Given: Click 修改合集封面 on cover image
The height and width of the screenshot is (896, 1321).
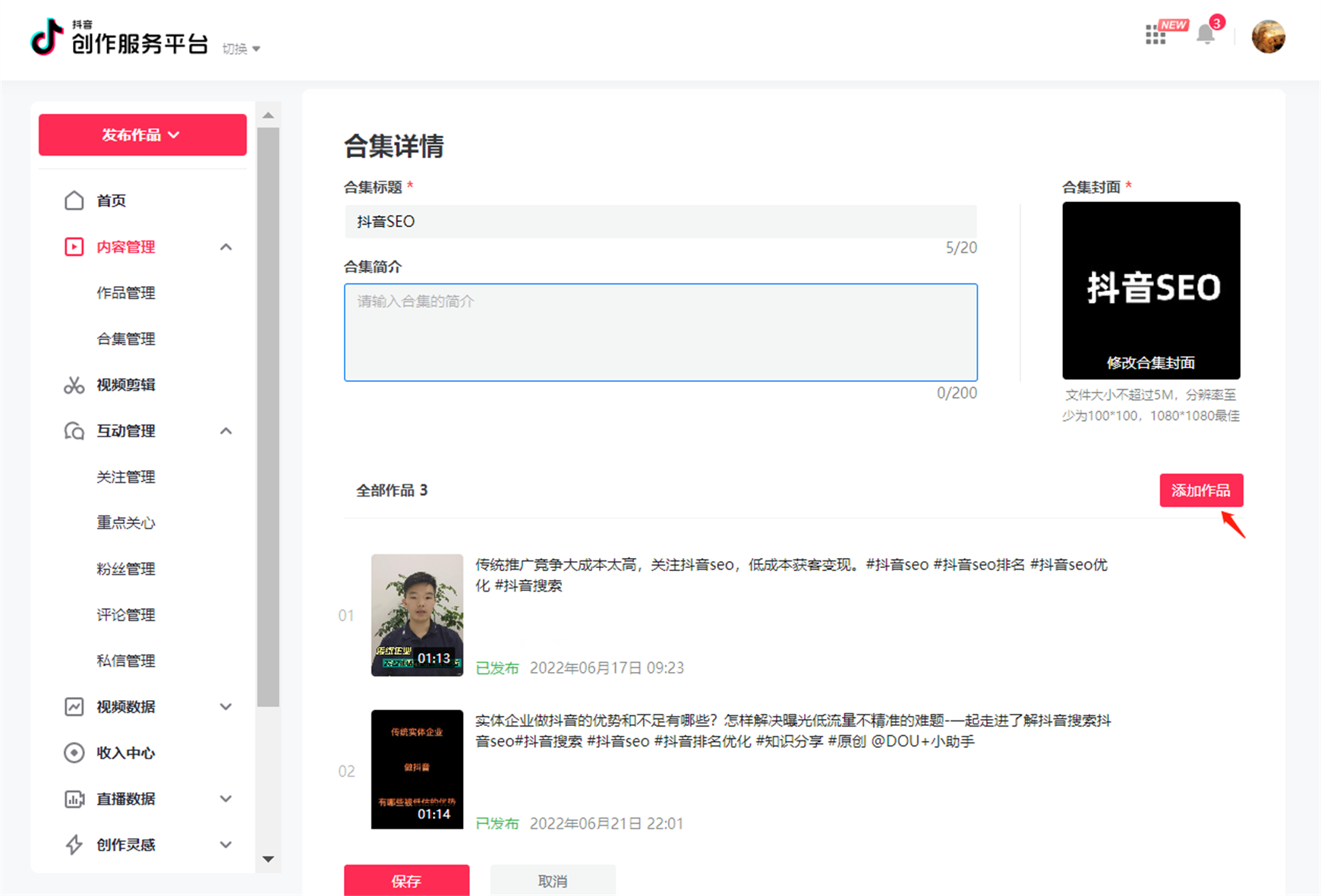Looking at the screenshot, I should pyautogui.click(x=1151, y=363).
